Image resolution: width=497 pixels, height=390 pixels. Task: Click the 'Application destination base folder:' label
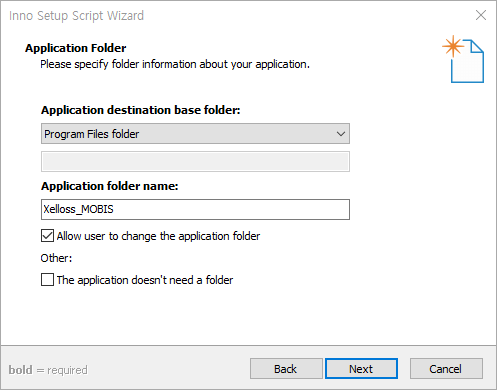141,110
